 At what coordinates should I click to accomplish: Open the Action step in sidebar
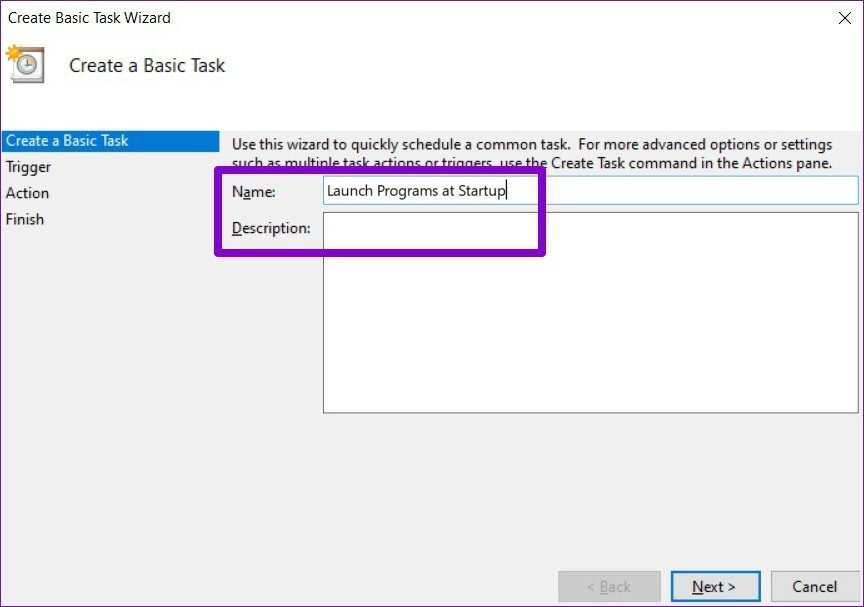(28, 193)
